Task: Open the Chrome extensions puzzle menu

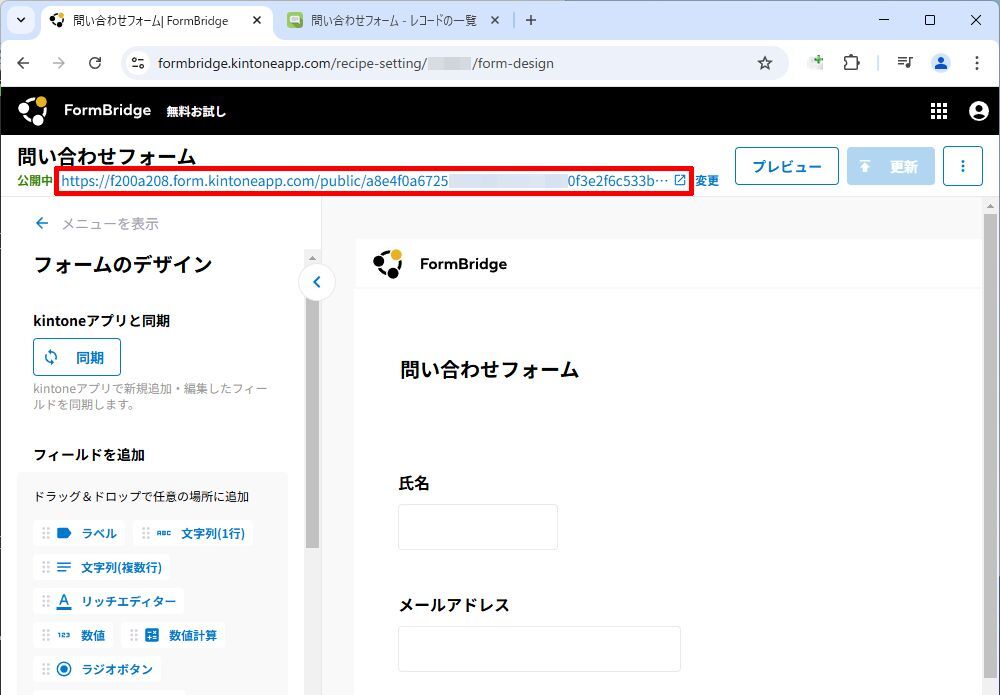Action: tap(851, 62)
